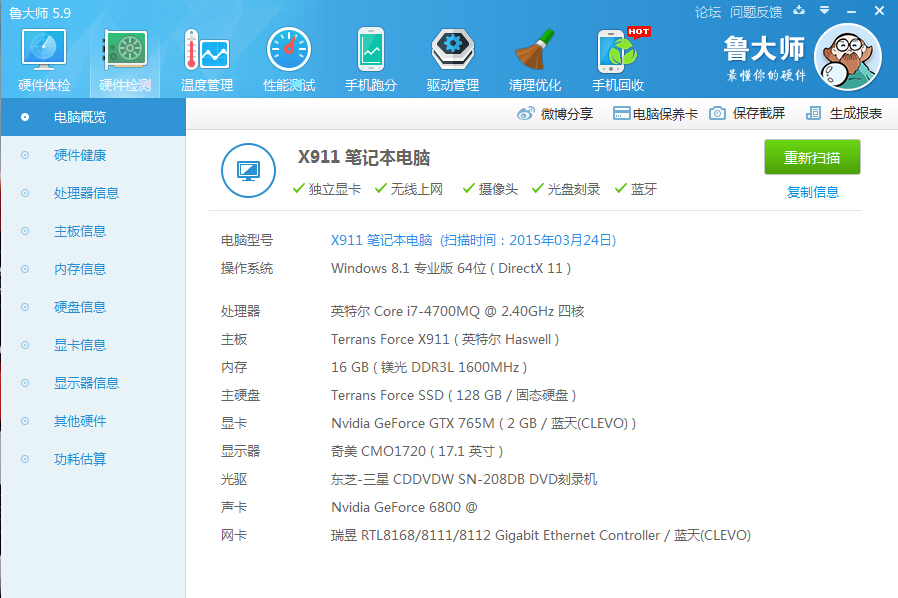Viewport: 898px width, 598px height.
Task: Click the Terrans Force SSD 128 GB value
Action: tap(454, 395)
